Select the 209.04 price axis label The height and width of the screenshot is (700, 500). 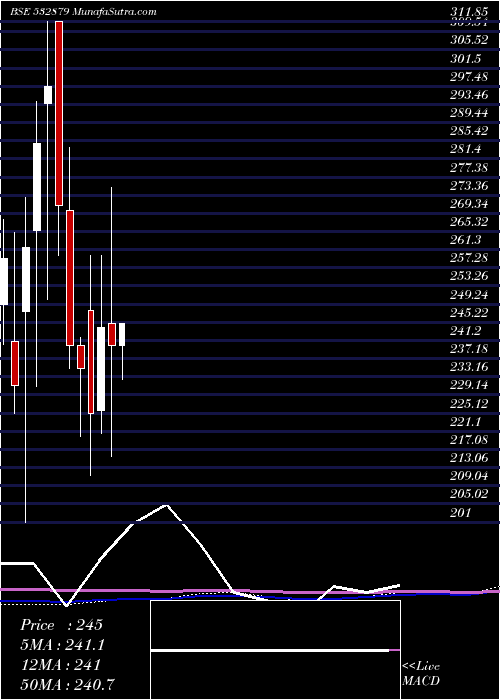(468, 477)
